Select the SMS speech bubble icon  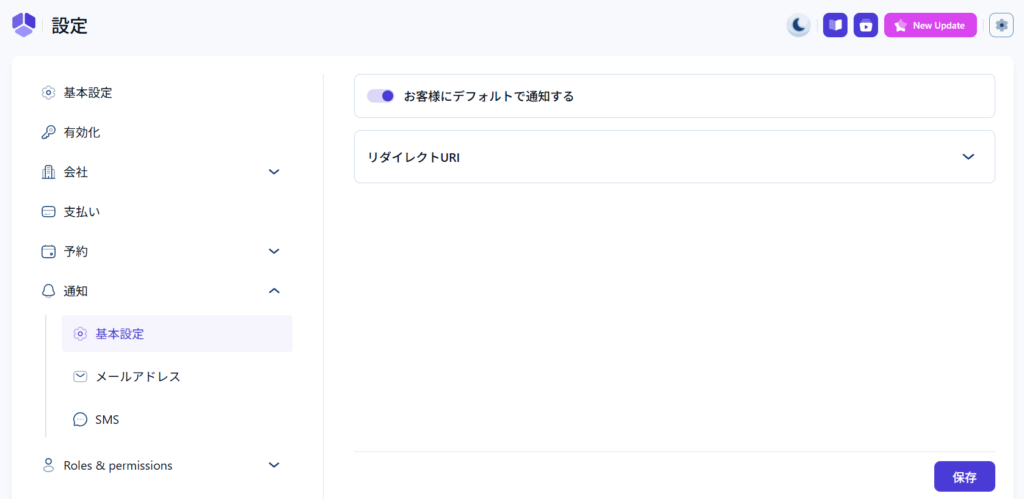click(x=80, y=420)
